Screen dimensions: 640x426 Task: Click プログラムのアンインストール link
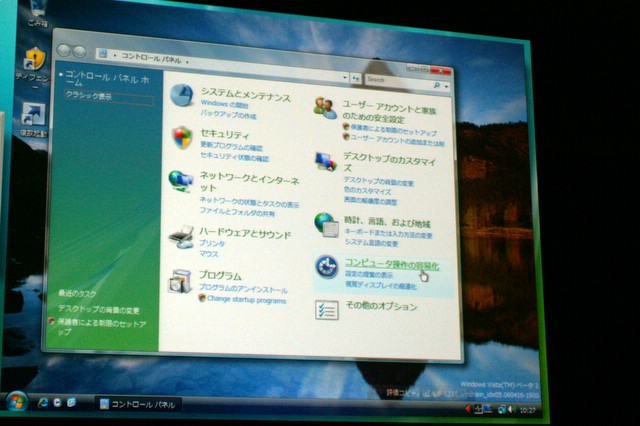243,289
